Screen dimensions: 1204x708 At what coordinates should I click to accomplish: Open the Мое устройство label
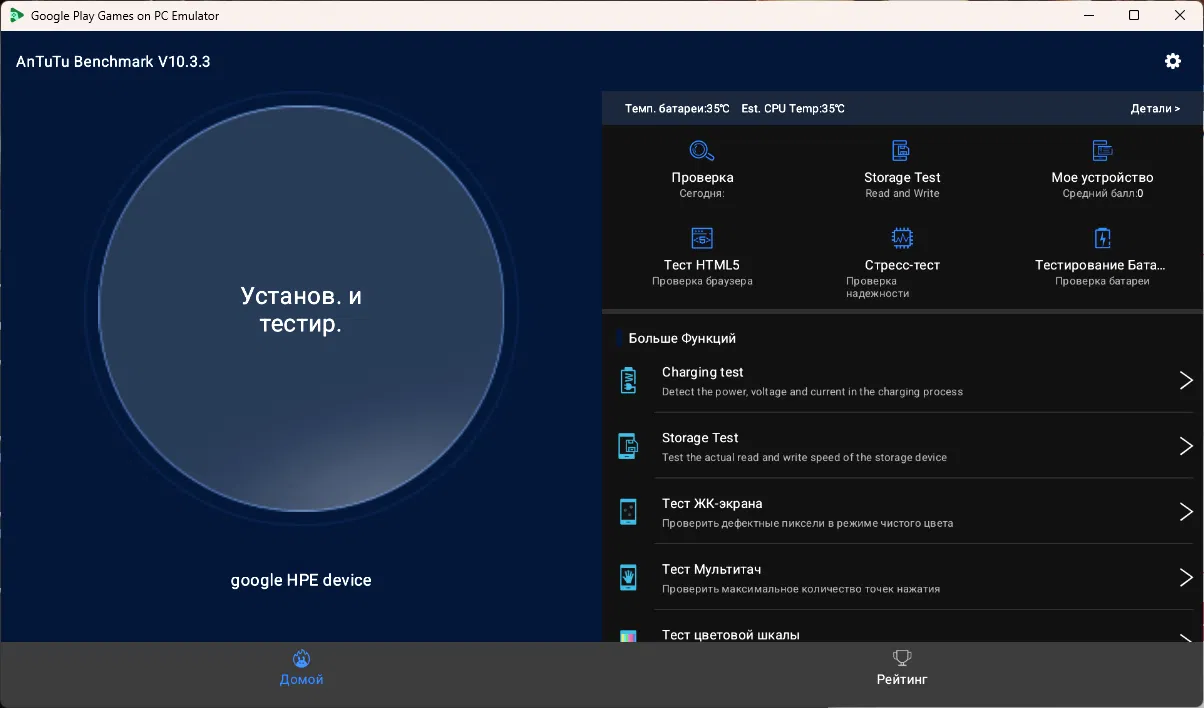point(1102,177)
